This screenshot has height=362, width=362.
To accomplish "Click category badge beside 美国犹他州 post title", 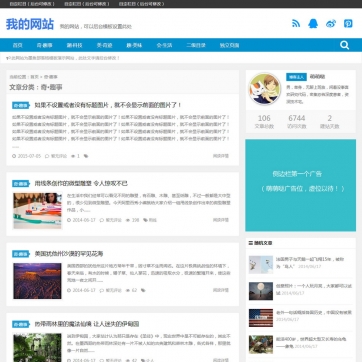I will tap(21, 254).
